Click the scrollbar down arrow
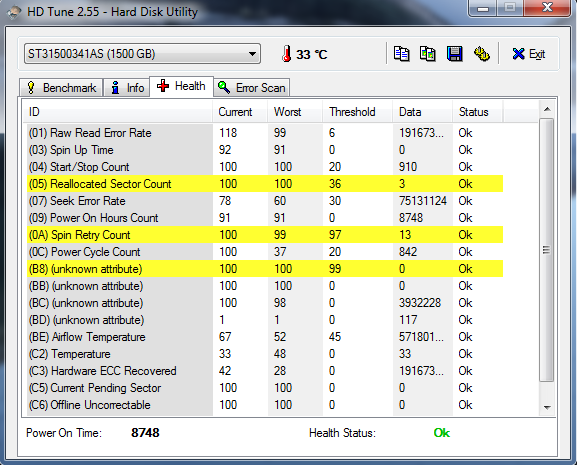 click(547, 407)
